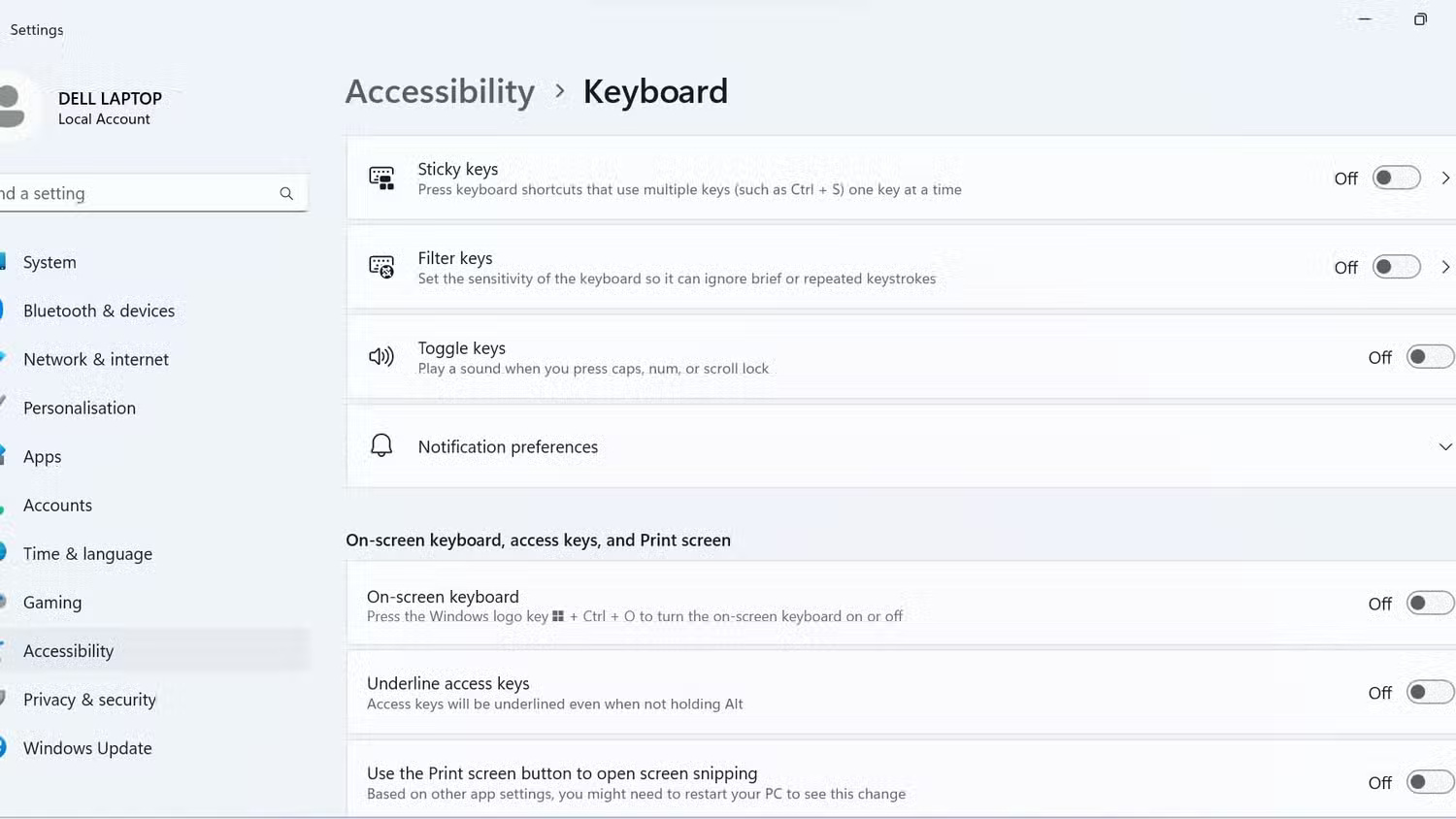Click the user account avatar icon

(x=12, y=107)
